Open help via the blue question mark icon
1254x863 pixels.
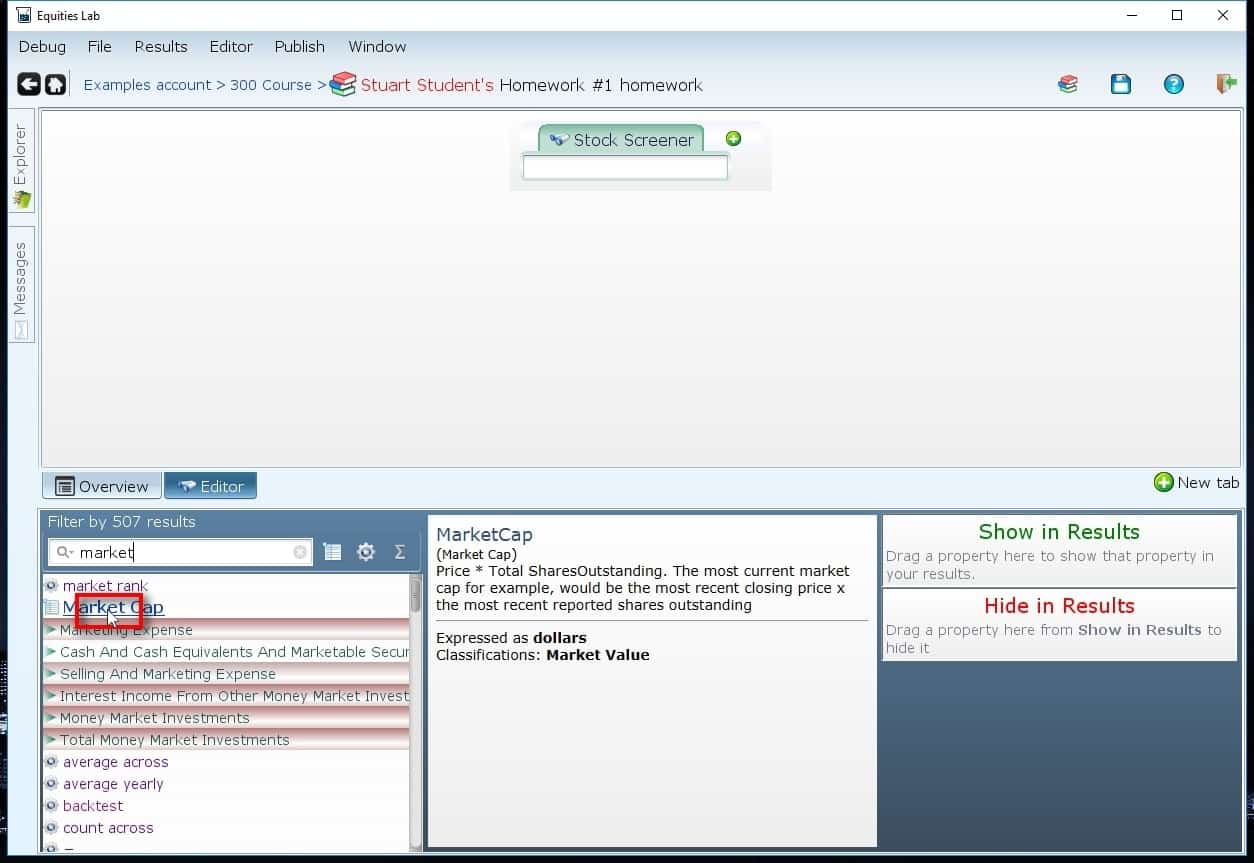point(1174,84)
